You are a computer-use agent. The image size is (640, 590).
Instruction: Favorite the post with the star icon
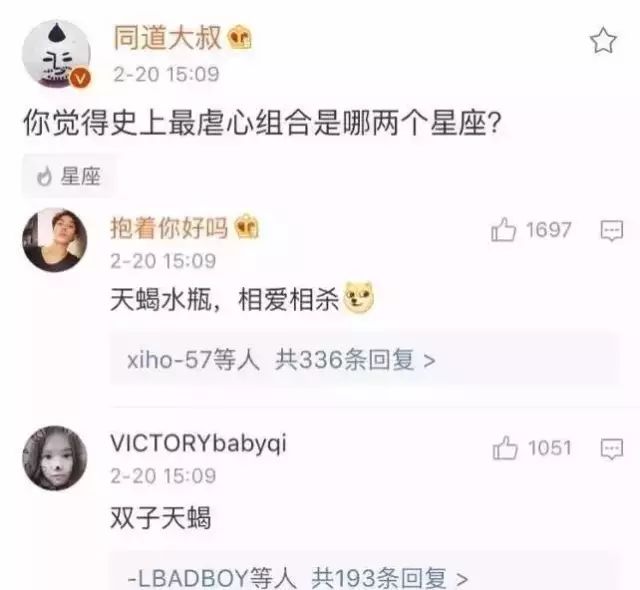(603, 41)
